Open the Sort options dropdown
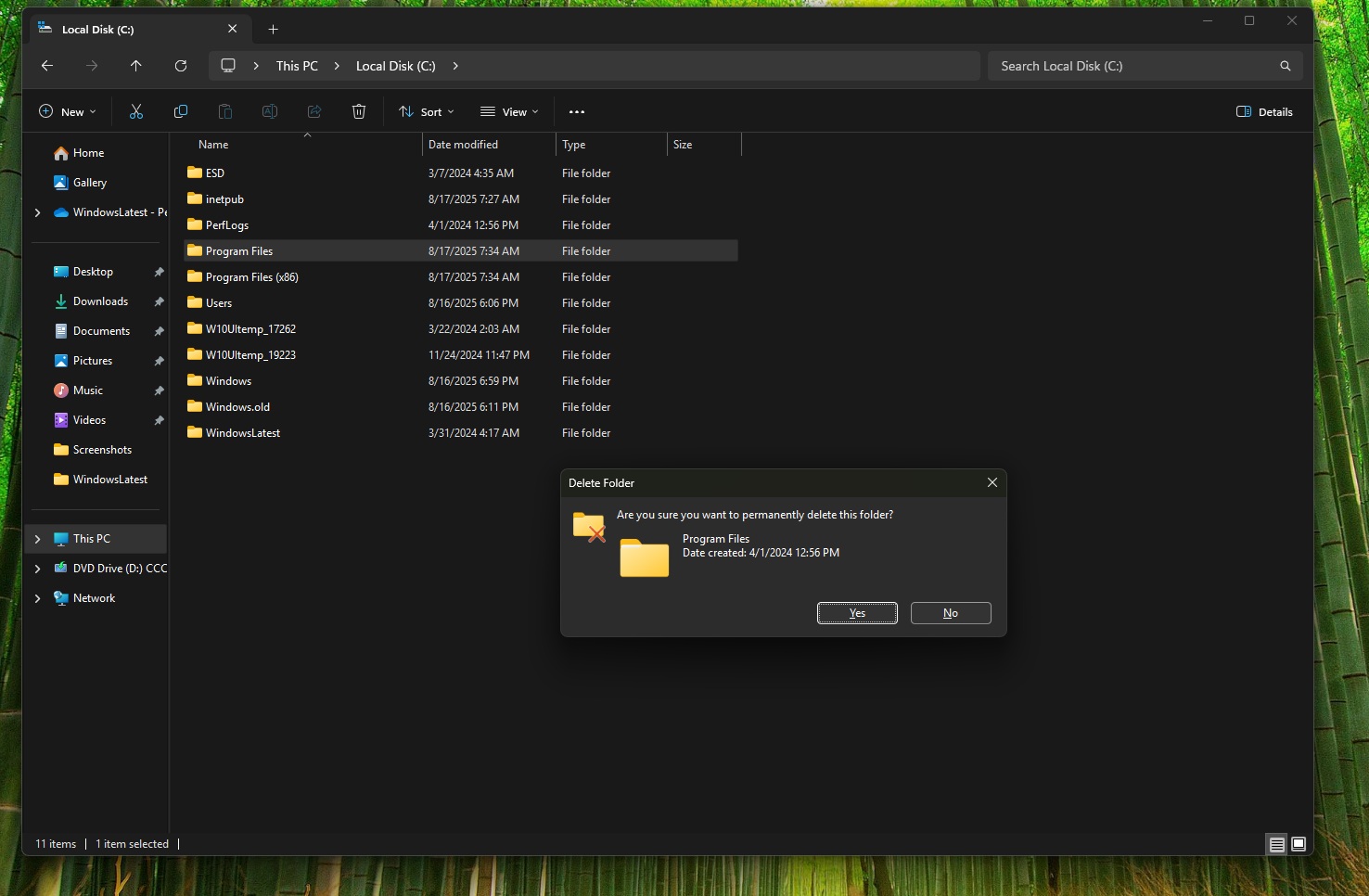1369x896 pixels. tap(425, 111)
